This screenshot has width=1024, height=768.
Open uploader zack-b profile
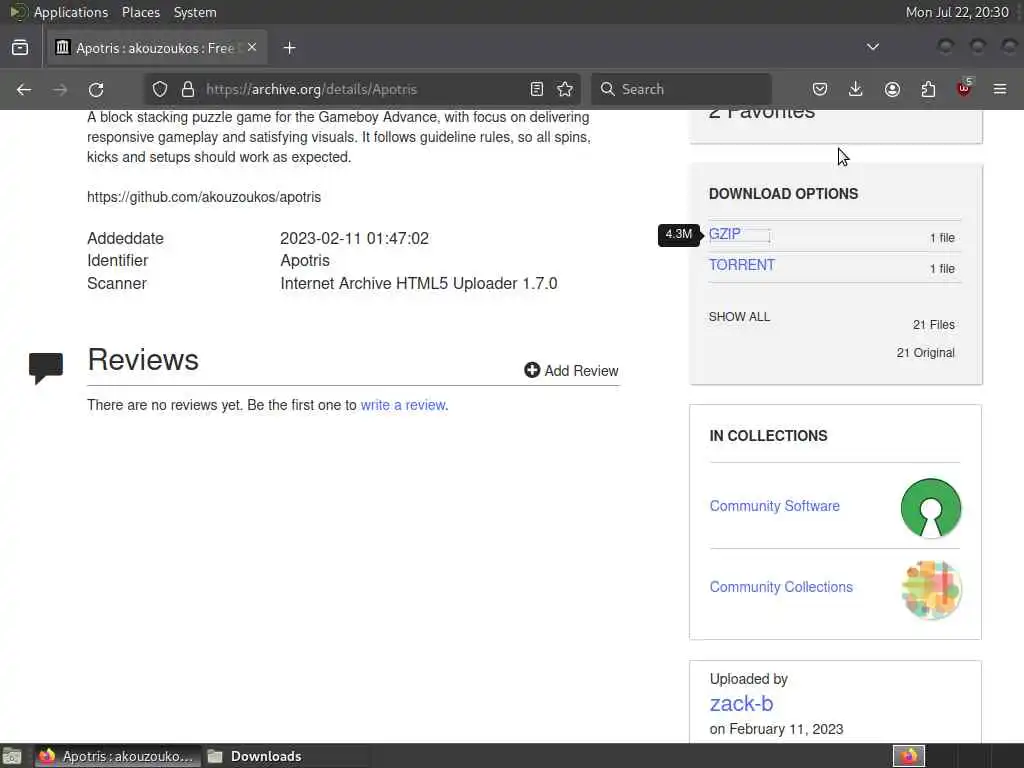(741, 703)
